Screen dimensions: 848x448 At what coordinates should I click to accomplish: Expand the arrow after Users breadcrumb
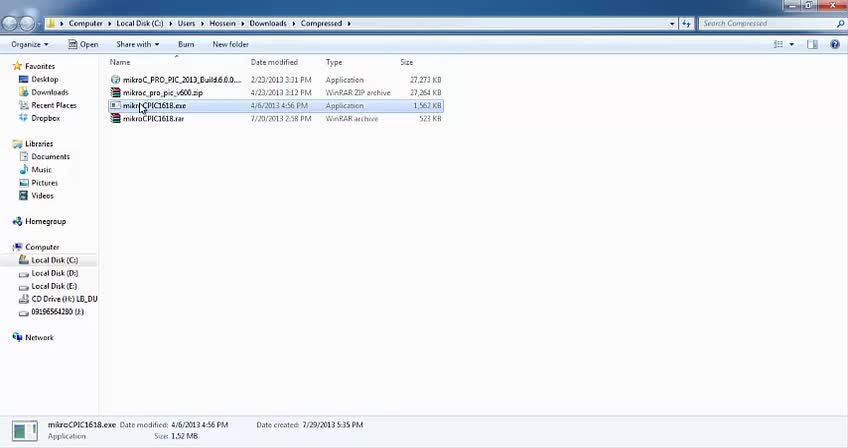pyautogui.click(x=202, y=23)
